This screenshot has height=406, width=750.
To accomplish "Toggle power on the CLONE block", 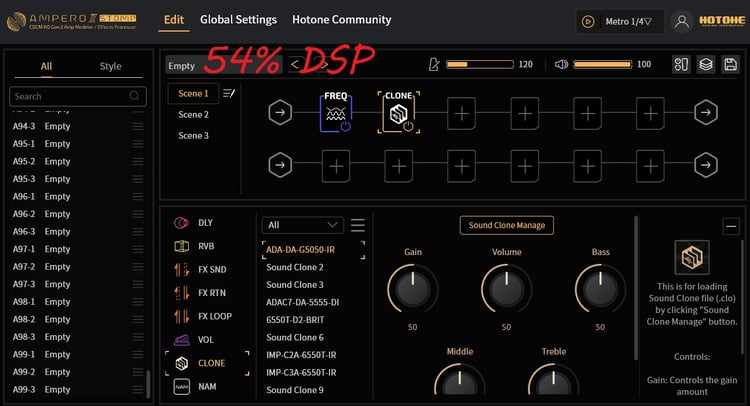I will [408, 126].
